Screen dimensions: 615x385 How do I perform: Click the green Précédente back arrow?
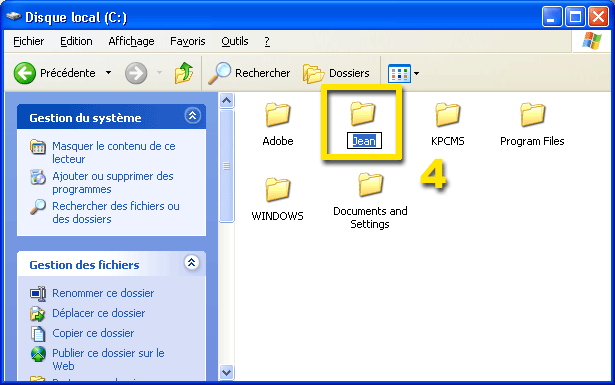(24, 73)
